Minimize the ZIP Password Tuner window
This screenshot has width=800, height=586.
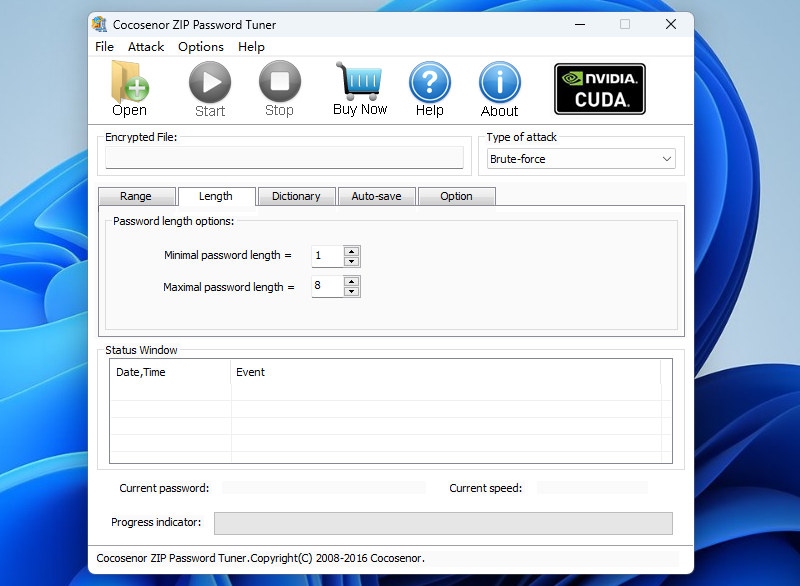[x=580, y=24]
